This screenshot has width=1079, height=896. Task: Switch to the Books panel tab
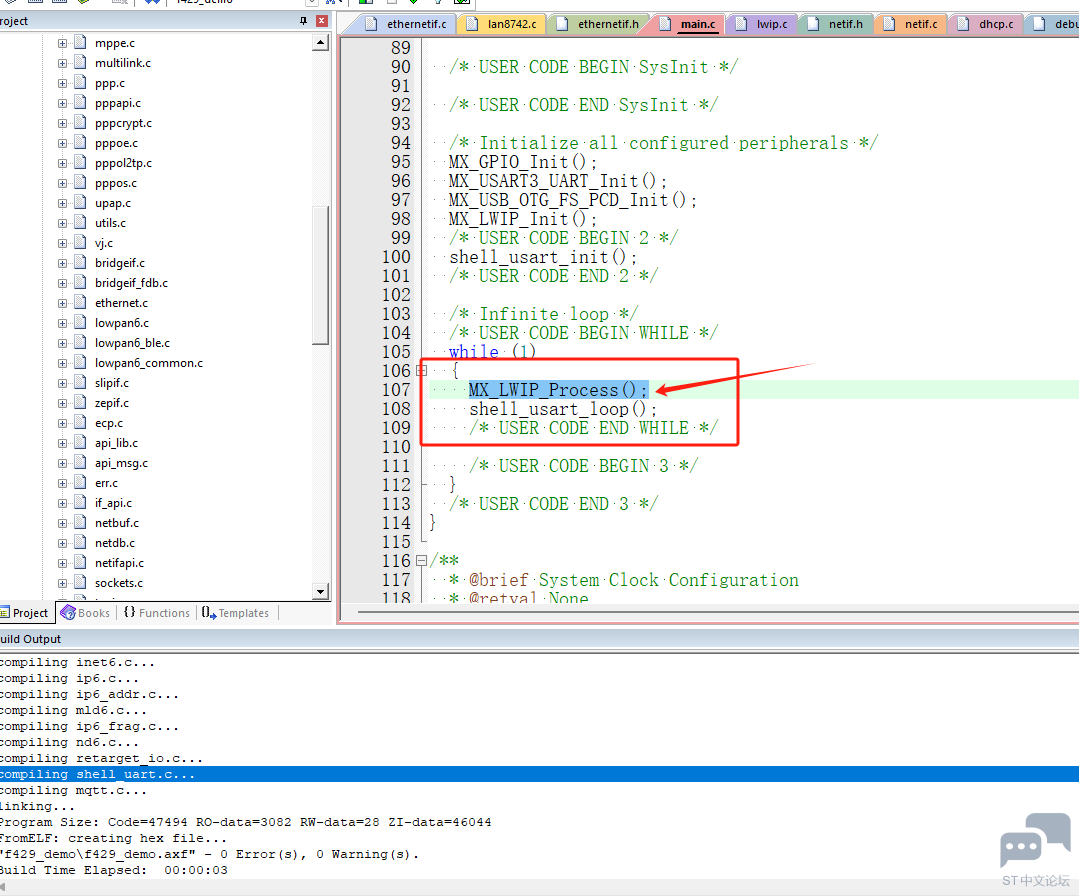86,612
